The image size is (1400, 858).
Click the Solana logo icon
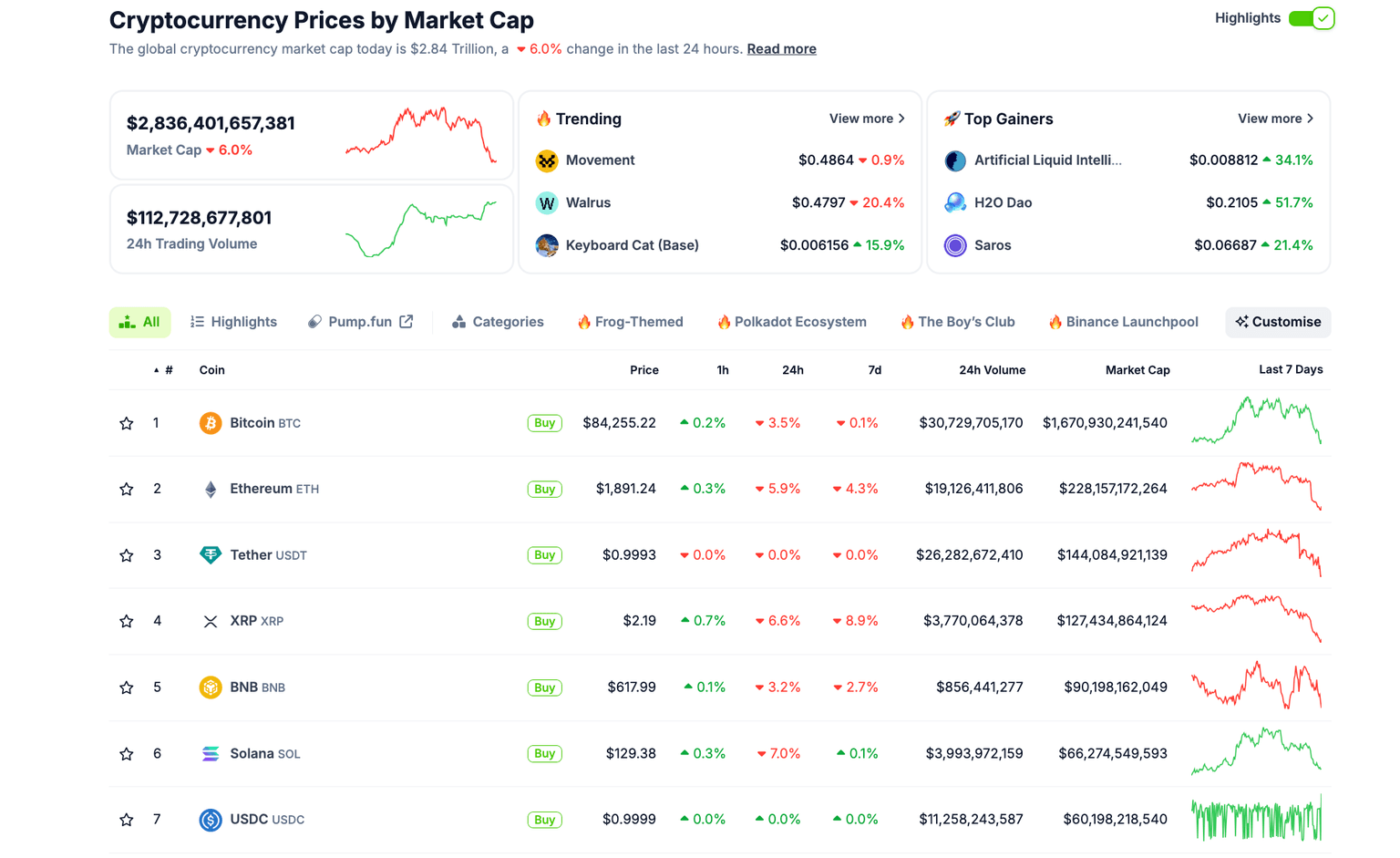click(211, 754)
